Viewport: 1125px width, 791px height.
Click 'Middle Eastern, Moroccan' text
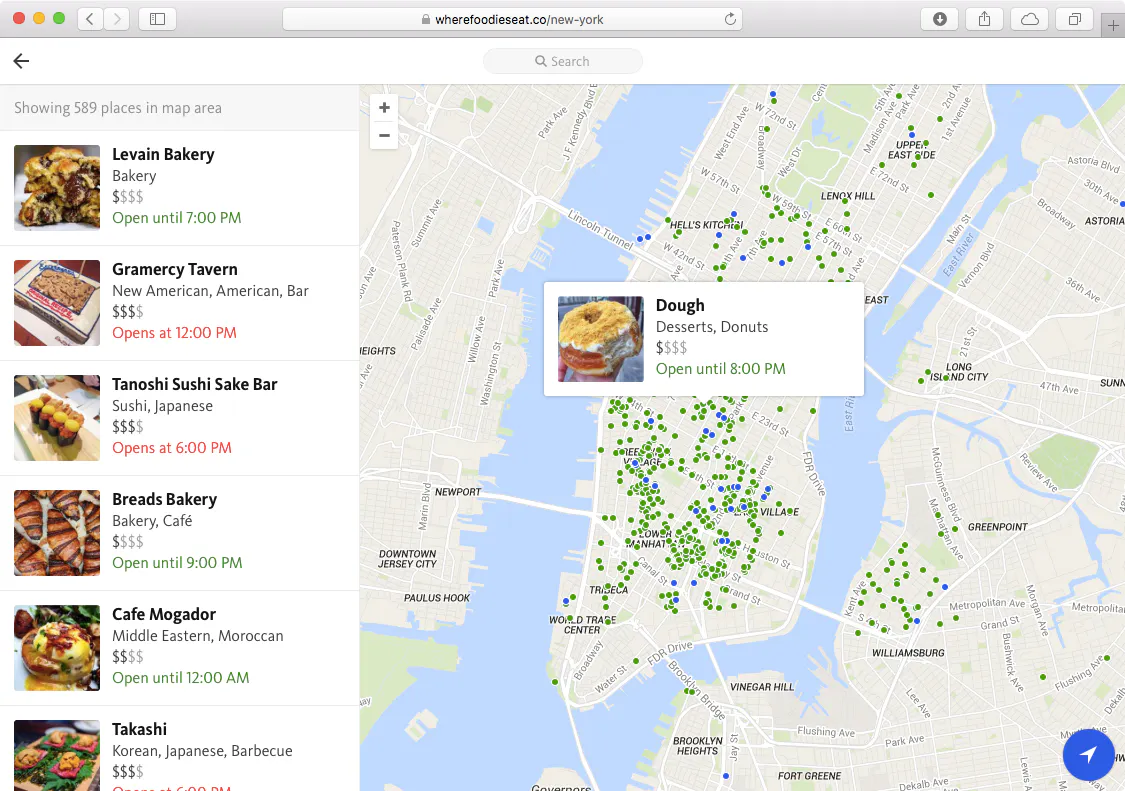(x=197, y=636)
